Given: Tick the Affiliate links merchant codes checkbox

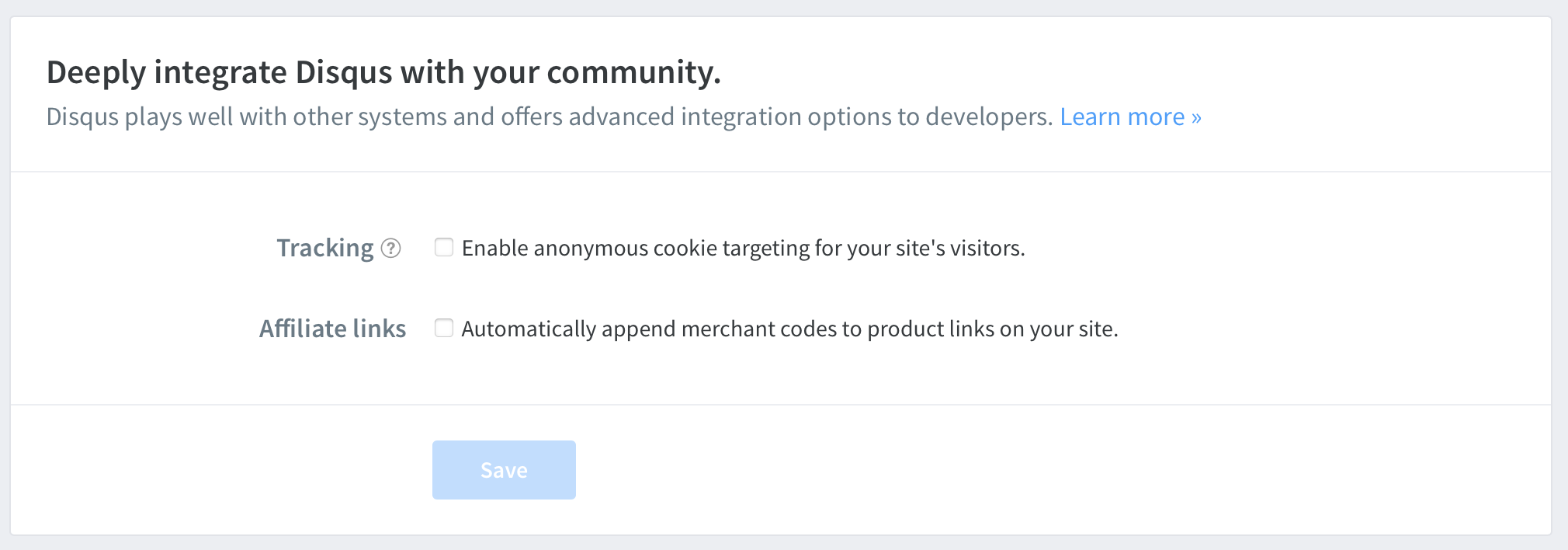Looking at the screenshot, I should coord(444,329).
